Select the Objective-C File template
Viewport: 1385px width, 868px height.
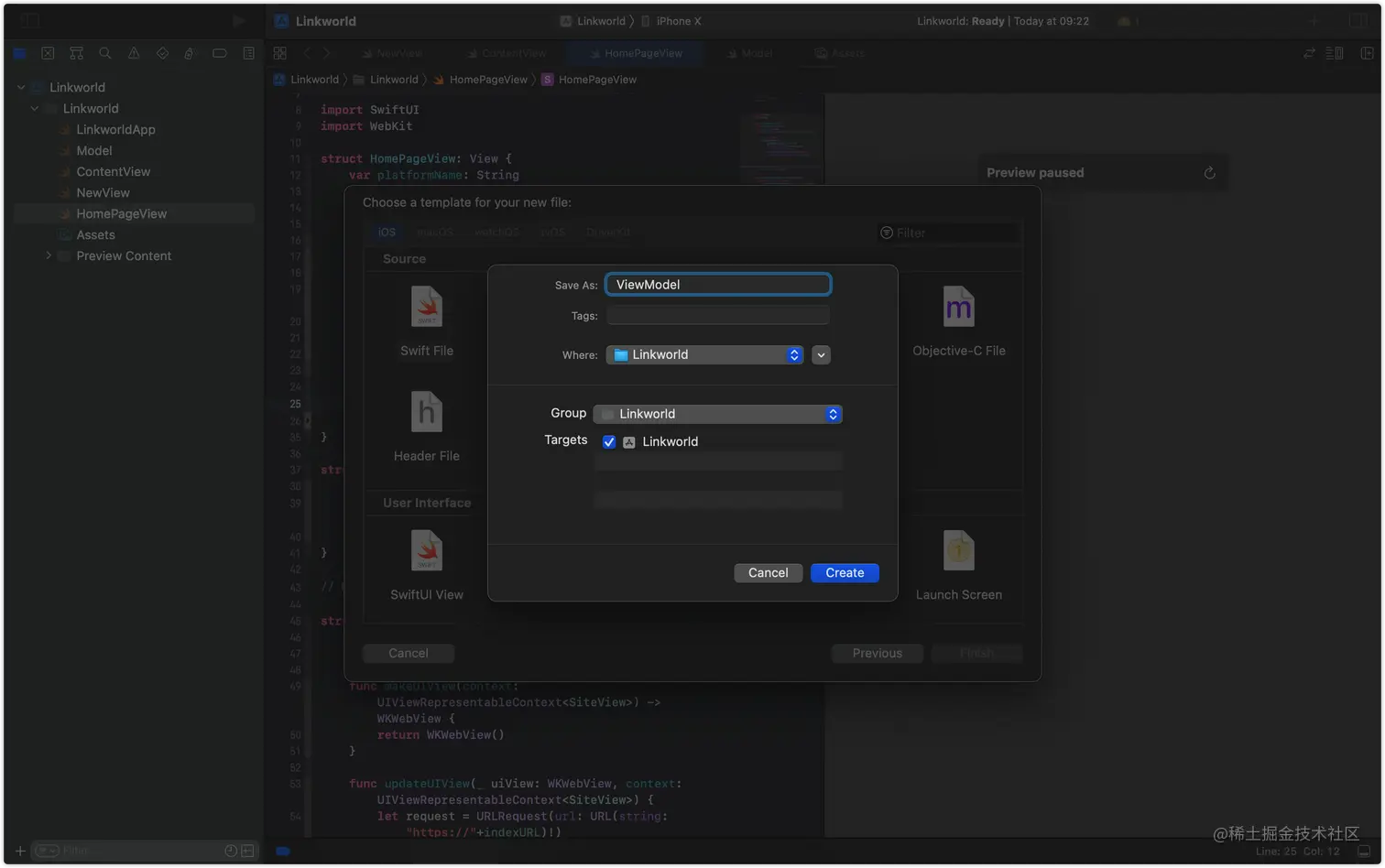point(959,320)
